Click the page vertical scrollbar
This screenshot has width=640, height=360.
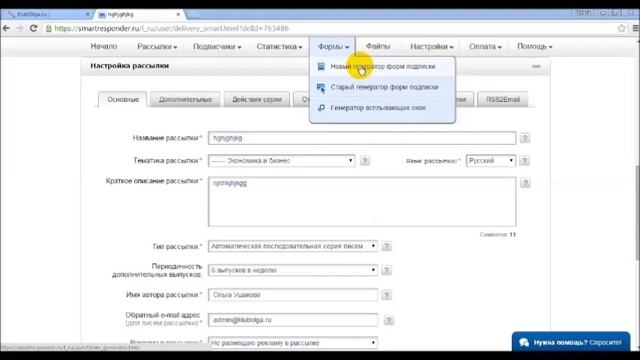click(x=637, y=212)
